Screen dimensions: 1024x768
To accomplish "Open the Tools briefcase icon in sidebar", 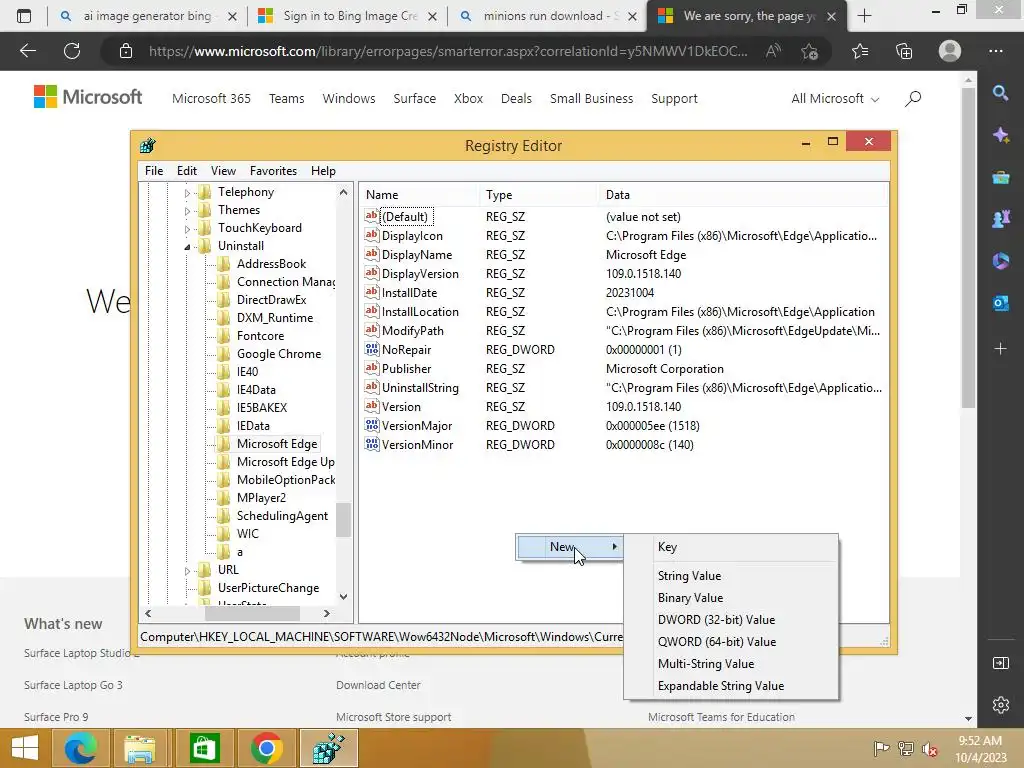I will click(1000, 177).
